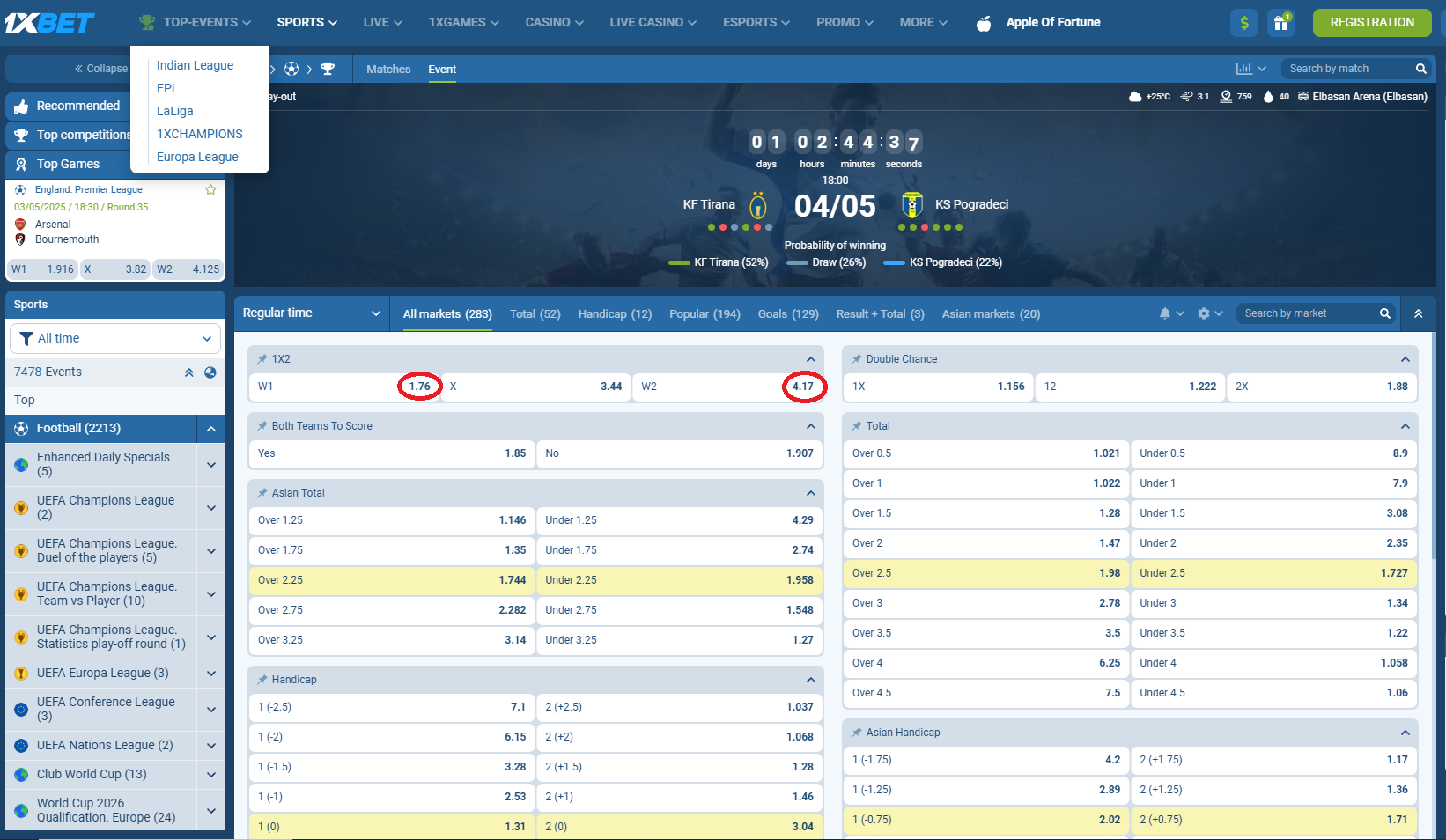The image size is (1446, 840).
Task: Open the KF Tirana team link
Action: pyautogui.click(x=709, y=204)
